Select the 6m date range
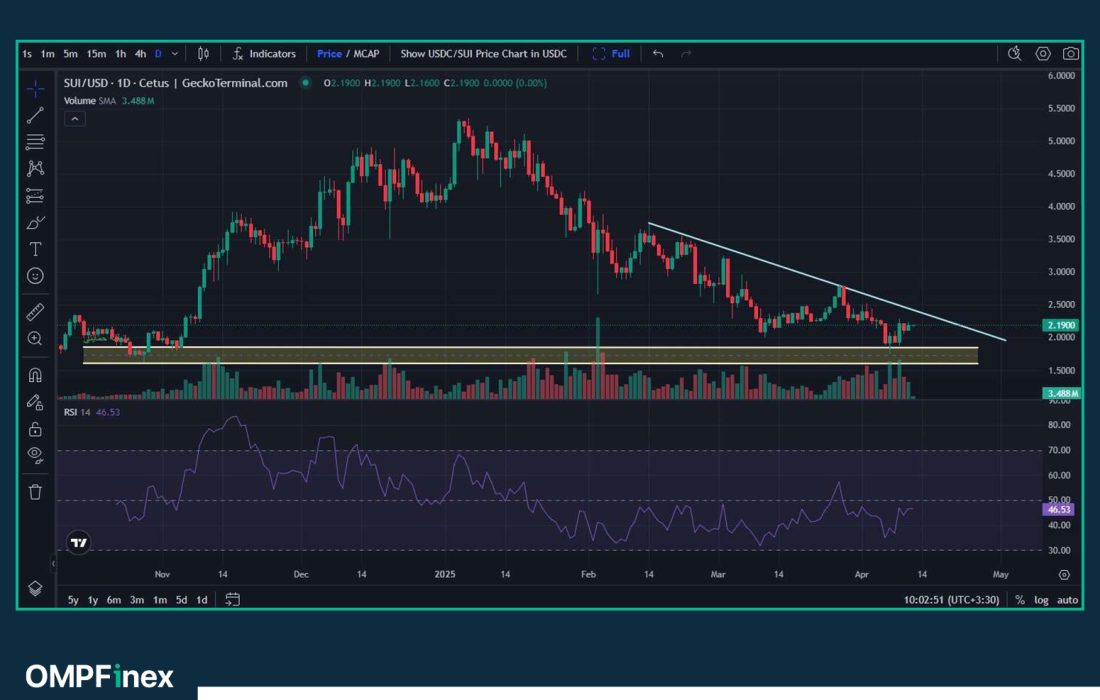The image size is (1100, 700). [114, 600]
